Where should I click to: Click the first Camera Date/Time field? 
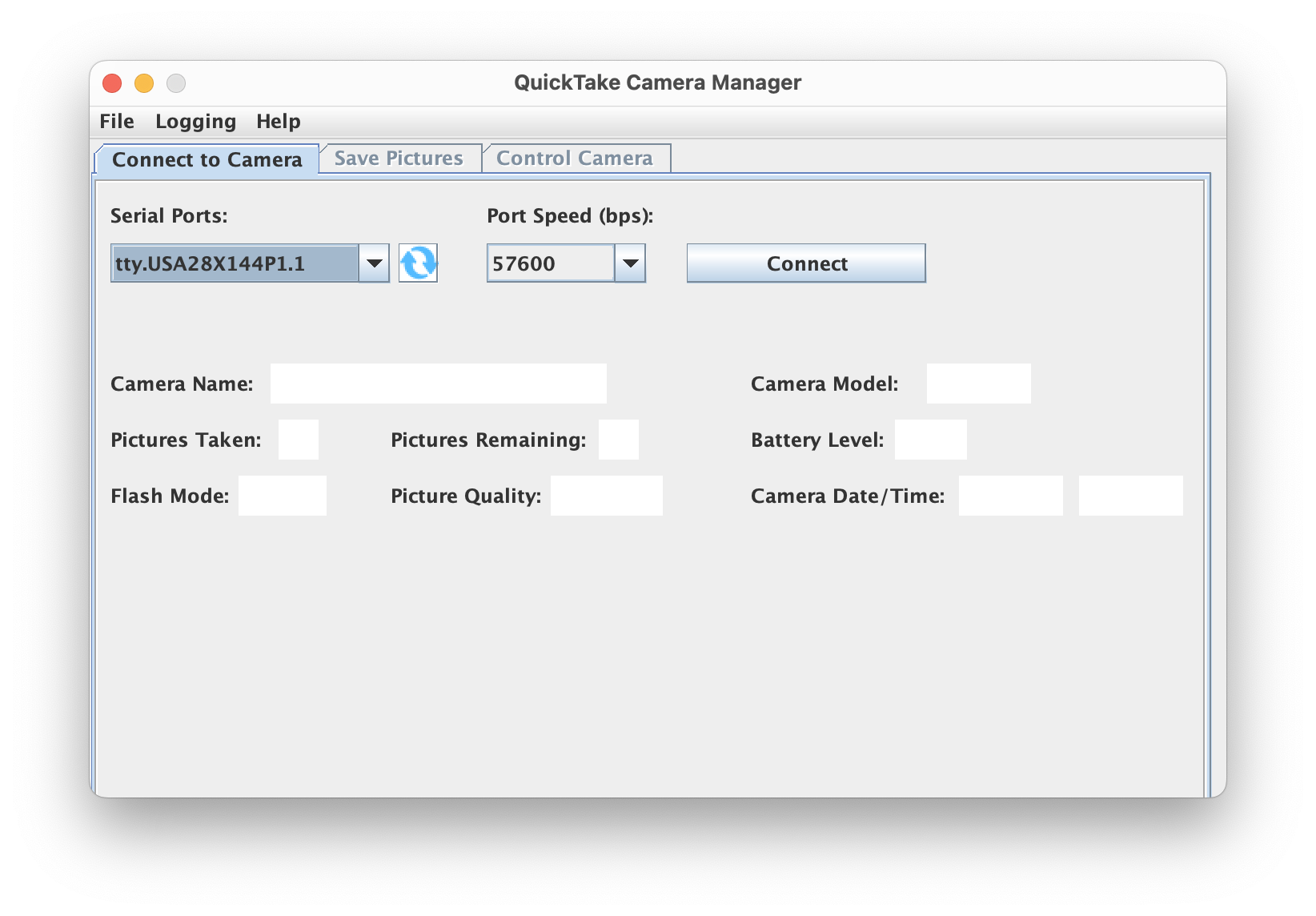pyautogui.click(x=1010, y=496)
